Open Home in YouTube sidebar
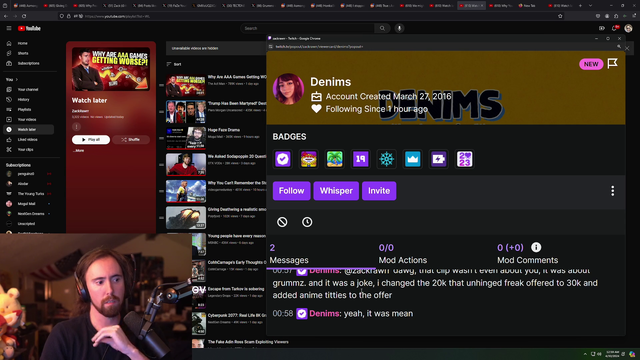This screenshot has width=640, height=360. [22, 43]
